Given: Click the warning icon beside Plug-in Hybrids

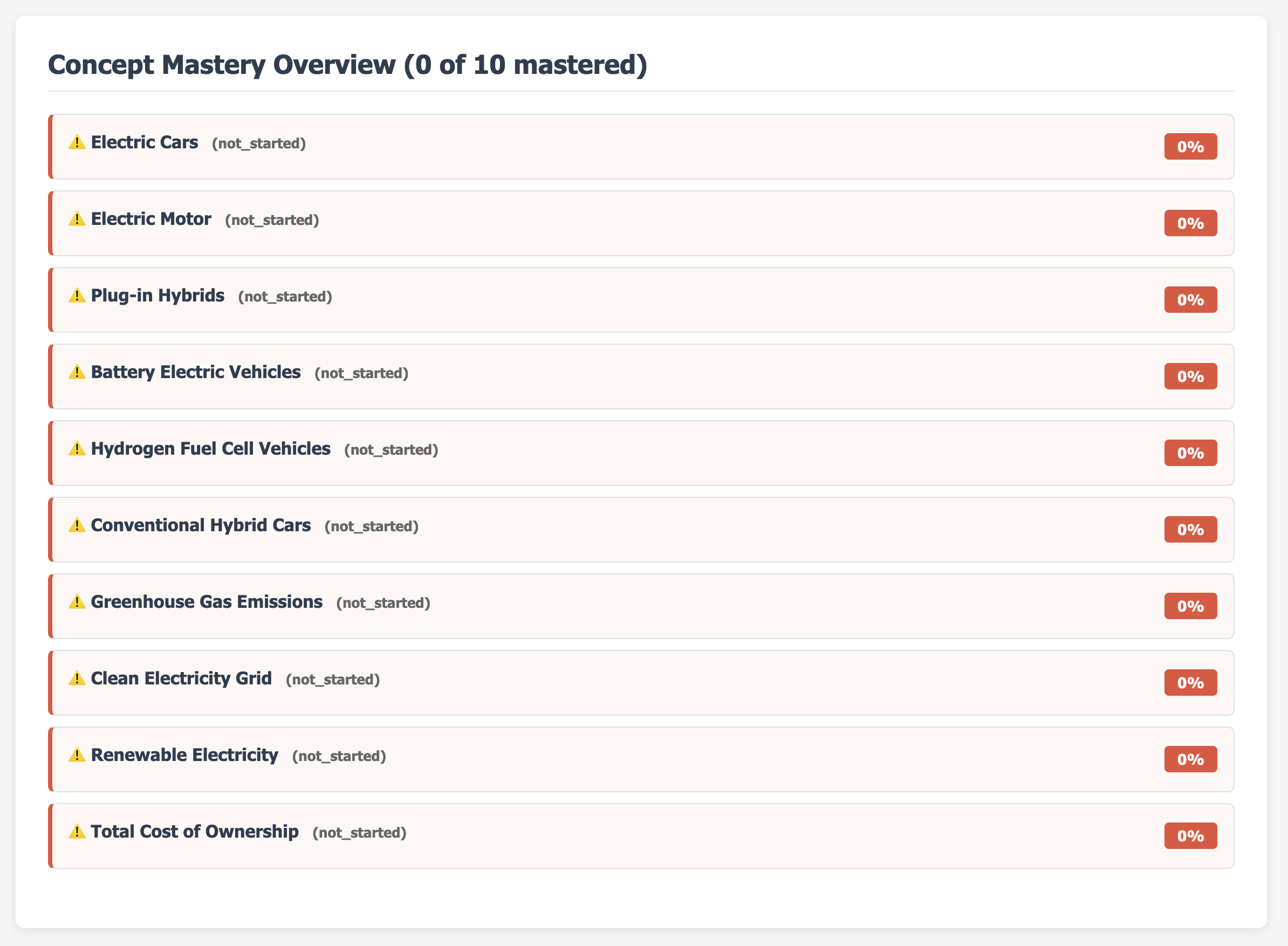Looking at the screenshot, I should (x=77, y=296).
